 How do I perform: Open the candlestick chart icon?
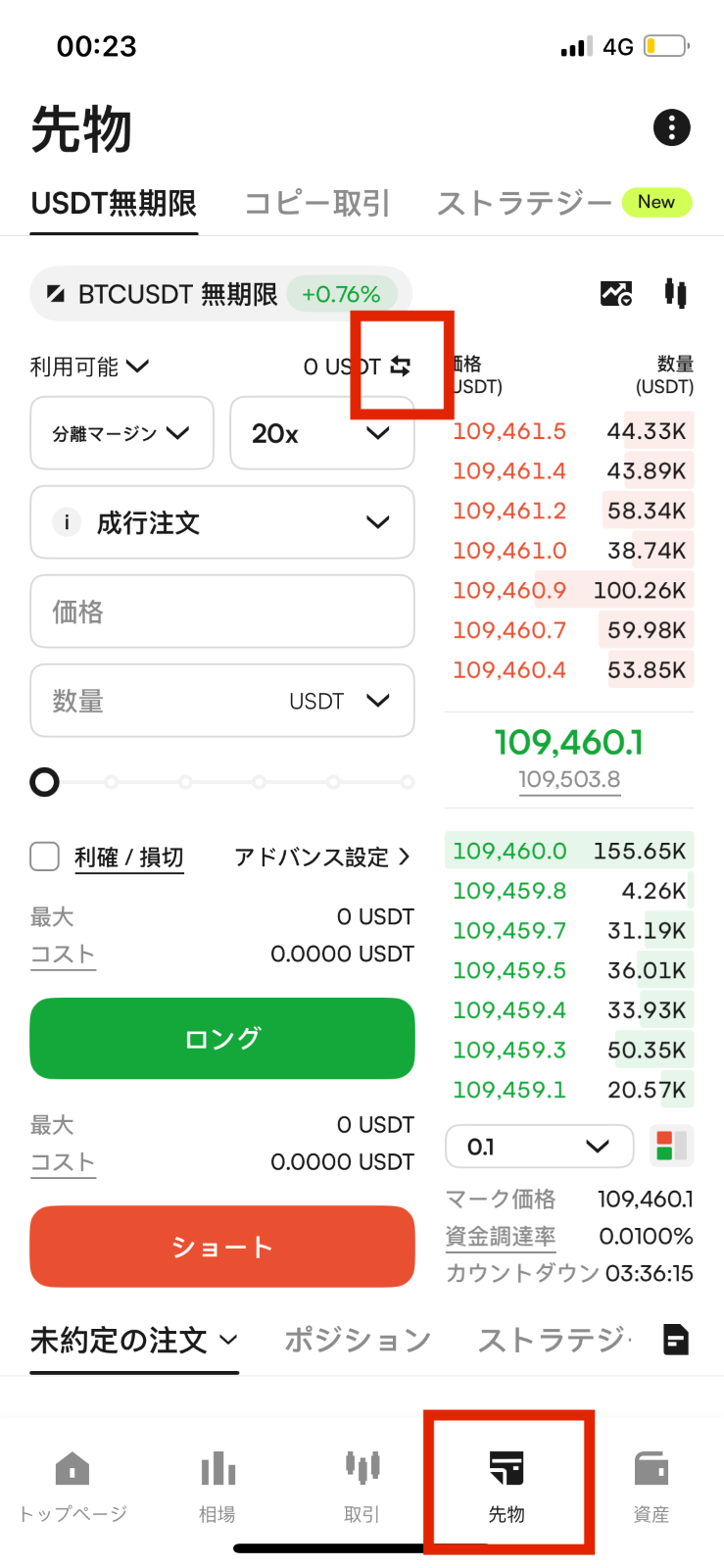point(675,293)
